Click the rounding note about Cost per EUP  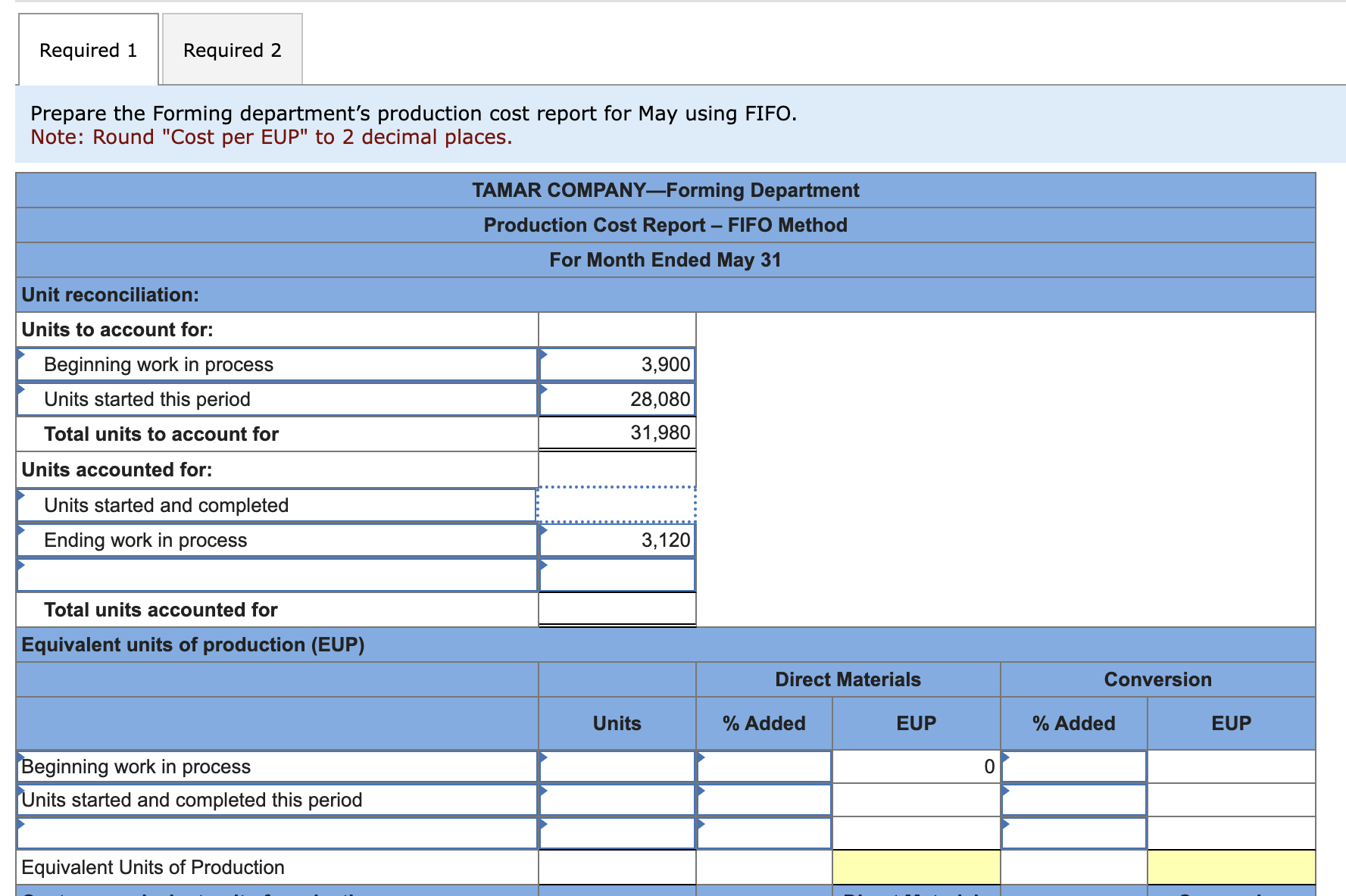click(x=271, y=137)
